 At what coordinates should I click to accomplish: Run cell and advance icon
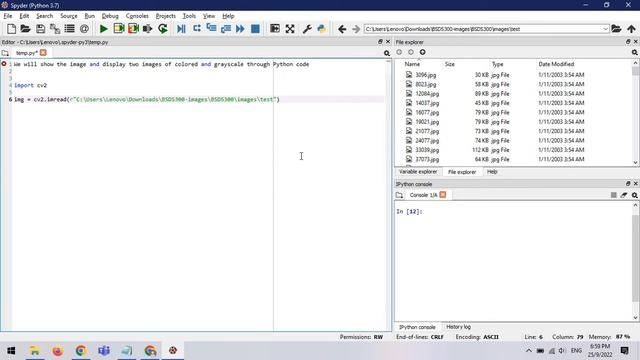pyautogui.click(x=133, y=29)
